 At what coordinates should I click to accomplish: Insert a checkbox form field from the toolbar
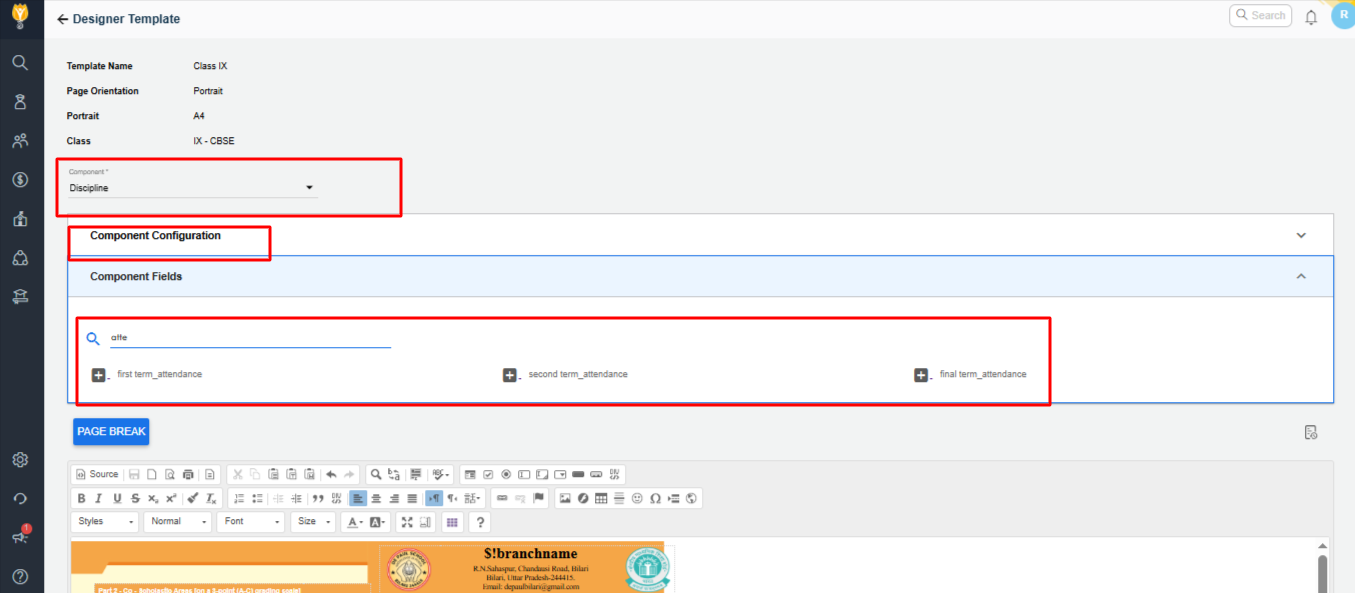click(x=488, y=475)
